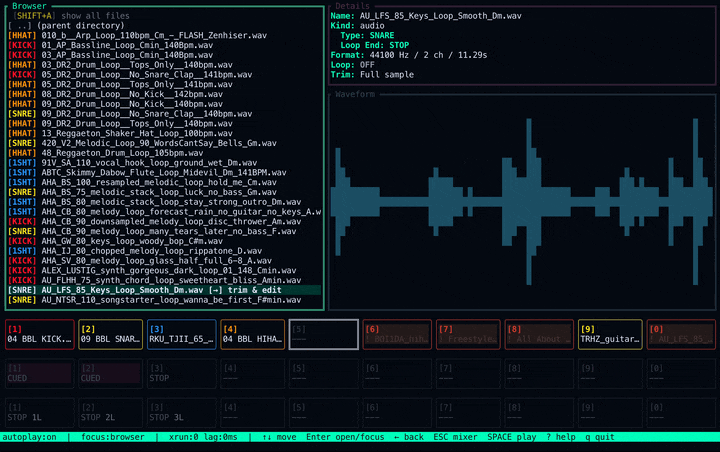This screenshot has height=452, width=720.
Task: Toggle the CUED state under pad 1
Action: pyautogui.click(x=39, y=374)
